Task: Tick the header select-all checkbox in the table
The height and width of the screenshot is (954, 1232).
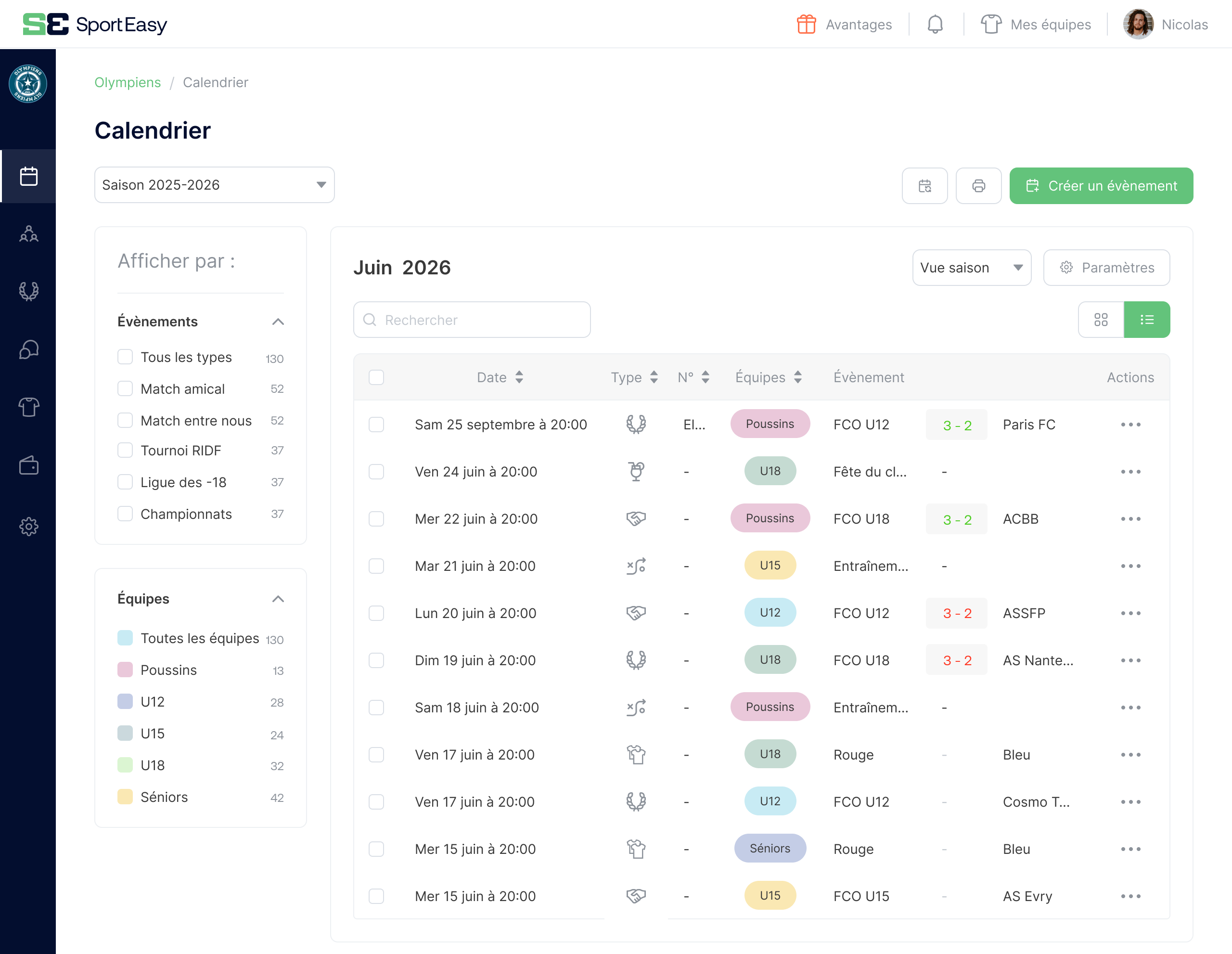Action: 376,377
